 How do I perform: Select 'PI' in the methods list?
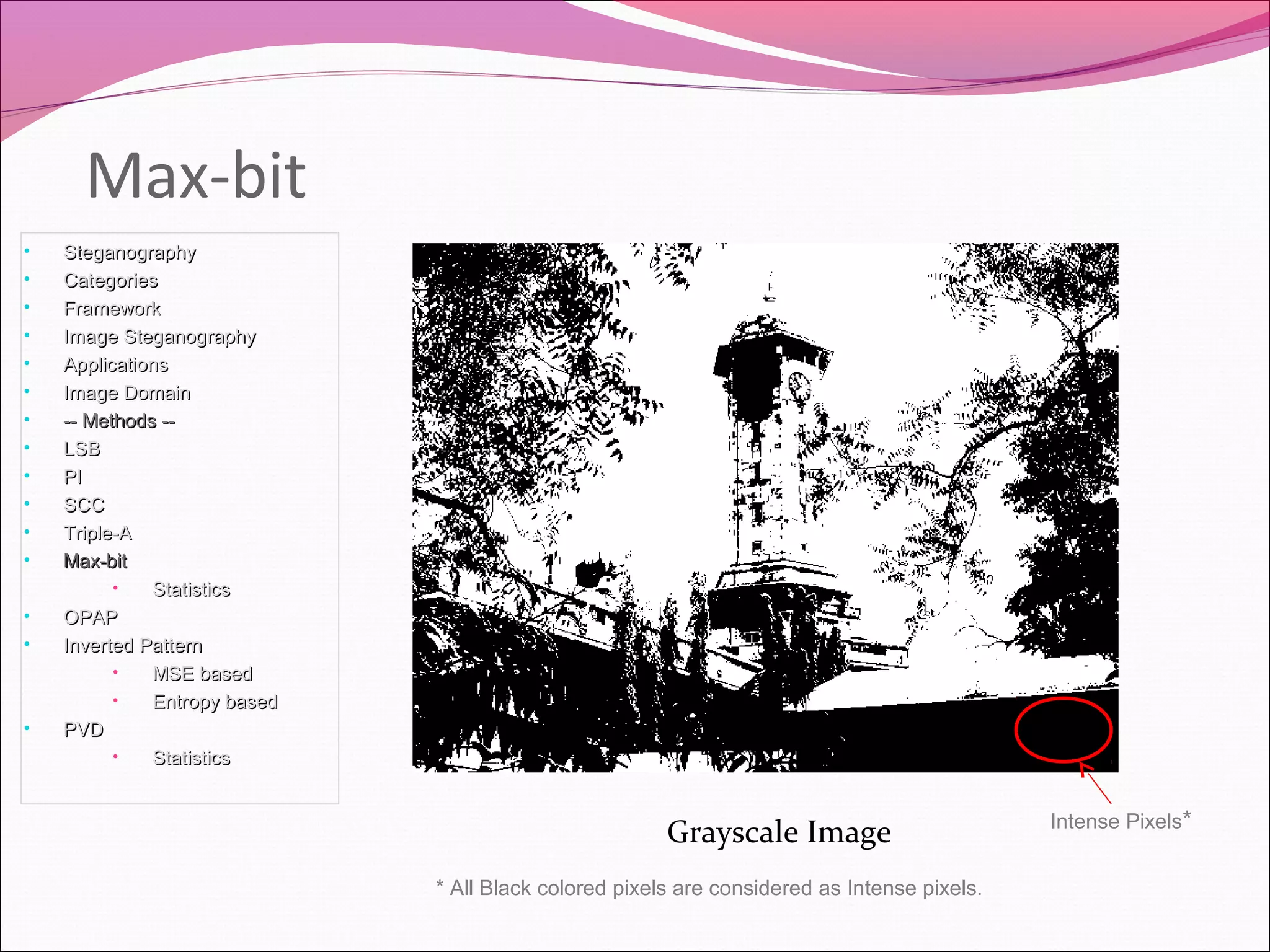click(x=73, y=477)
